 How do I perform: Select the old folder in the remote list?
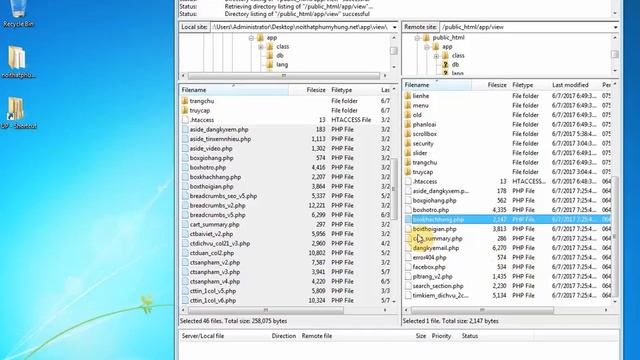tap(417, 115)
